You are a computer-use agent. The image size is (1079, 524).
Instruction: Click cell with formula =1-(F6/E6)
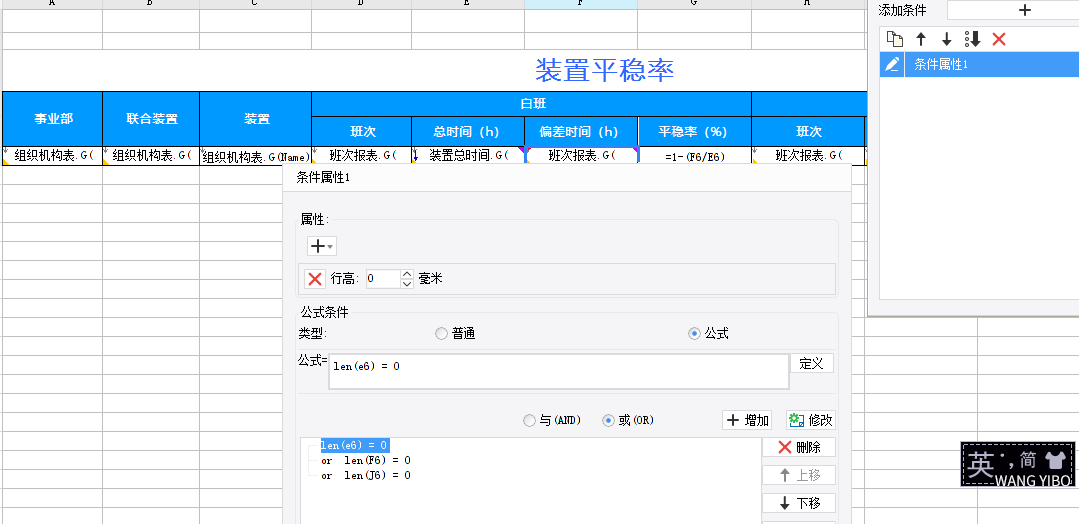[x=694, y=156]
